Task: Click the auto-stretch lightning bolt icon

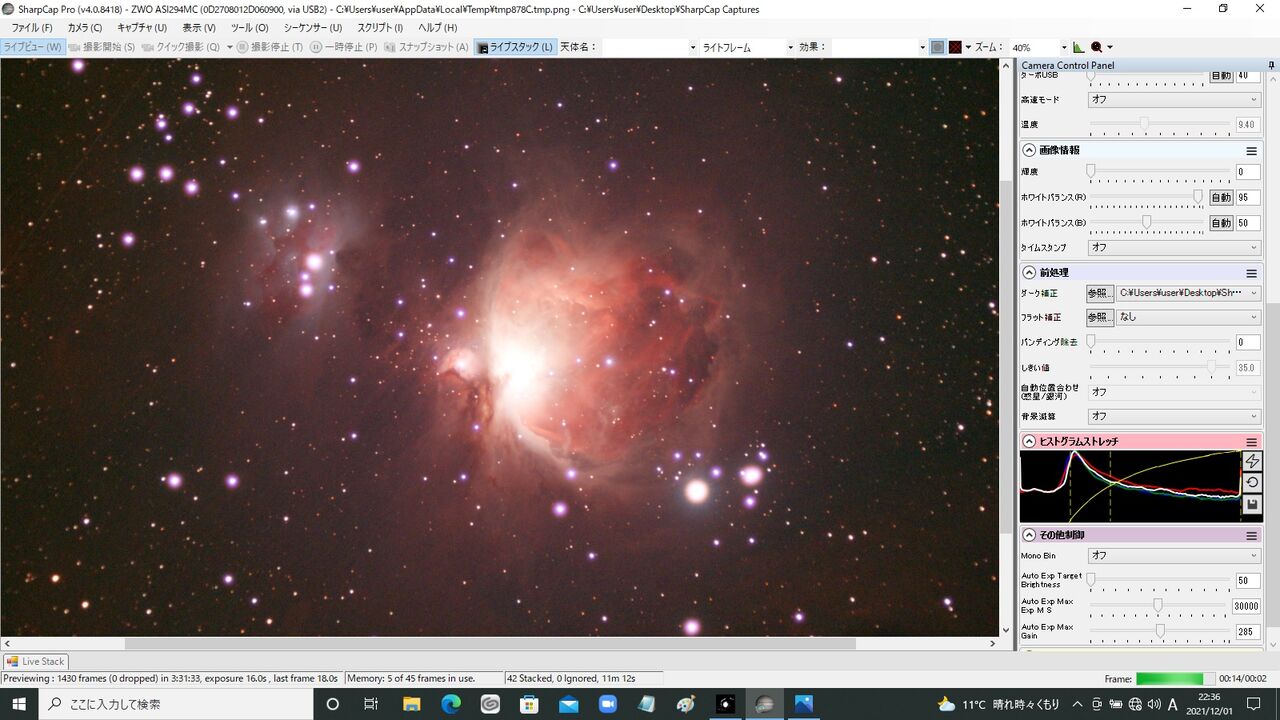Action: pyautogui.click(x=1251, y=461)
